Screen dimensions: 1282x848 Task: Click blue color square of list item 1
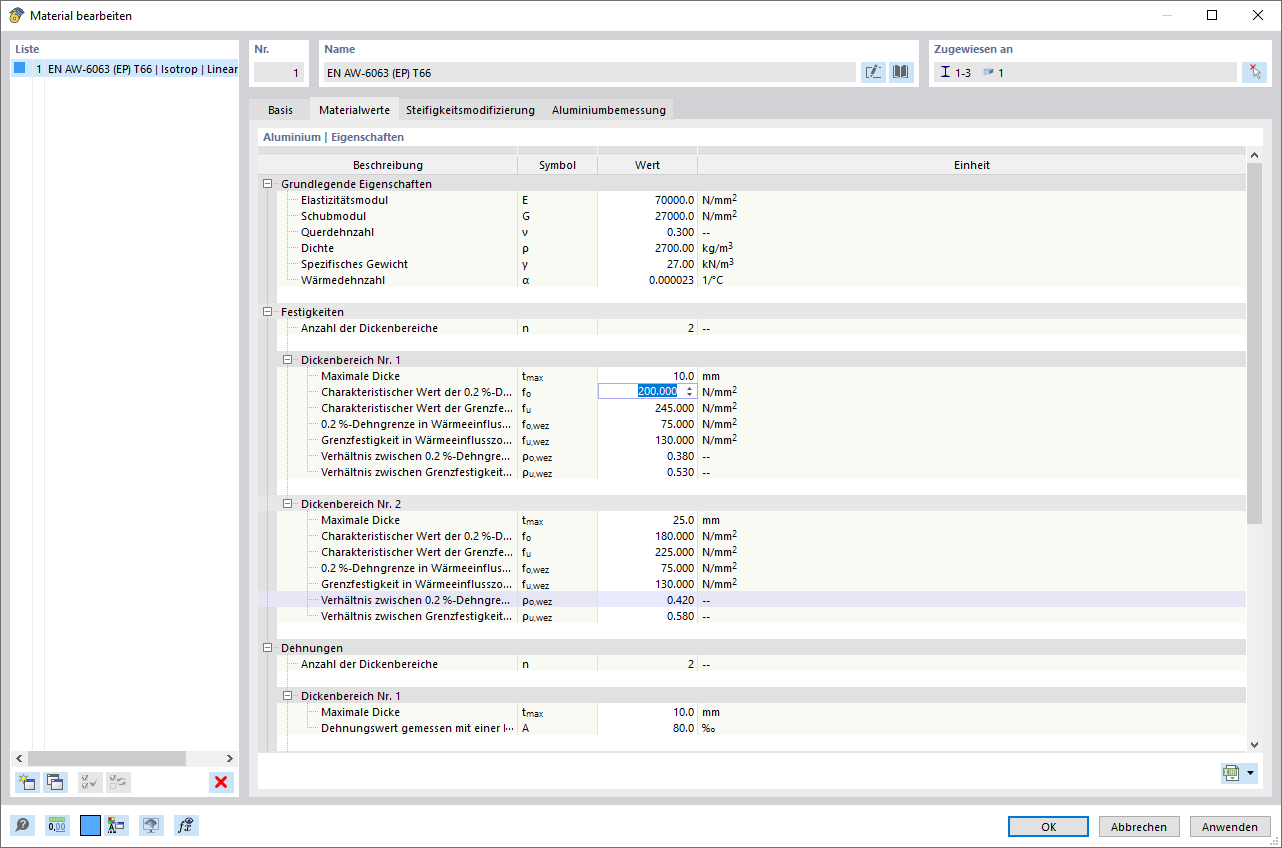pos(19,69)
